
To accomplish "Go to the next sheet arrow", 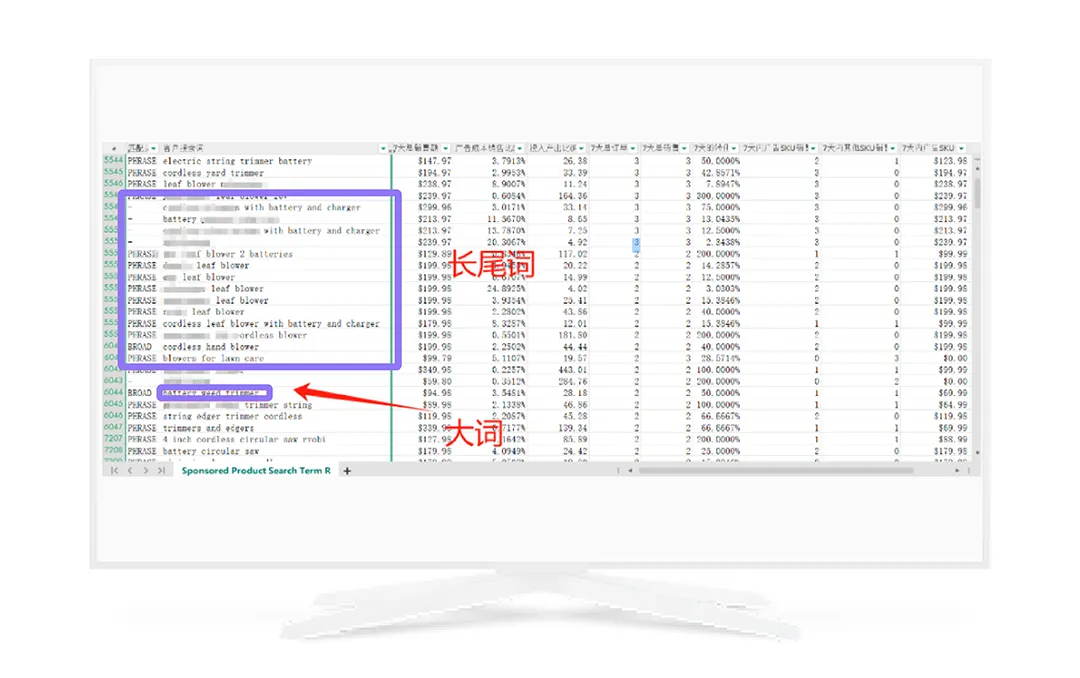I will (x=145, y=471).
